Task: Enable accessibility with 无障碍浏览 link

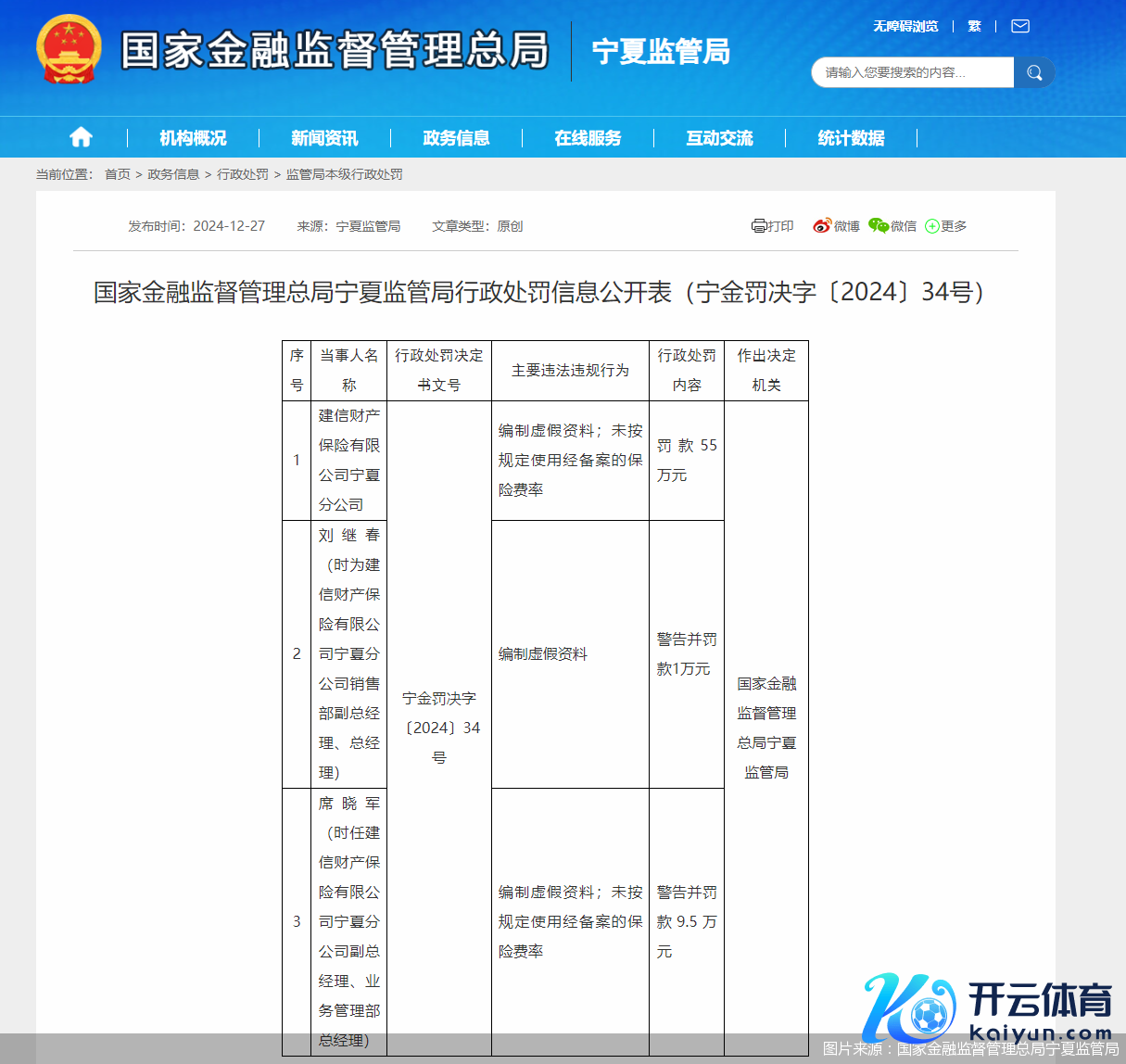Action: pos(904,26)
